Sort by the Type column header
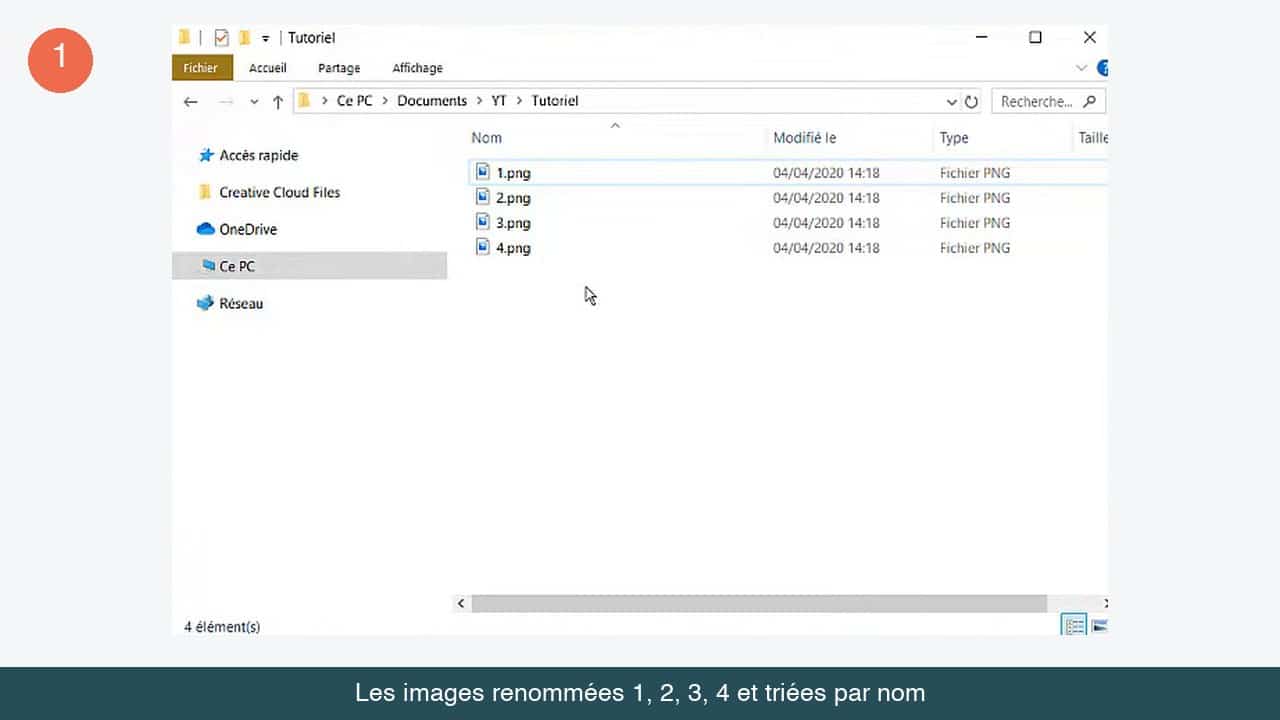 click(954, 138)
